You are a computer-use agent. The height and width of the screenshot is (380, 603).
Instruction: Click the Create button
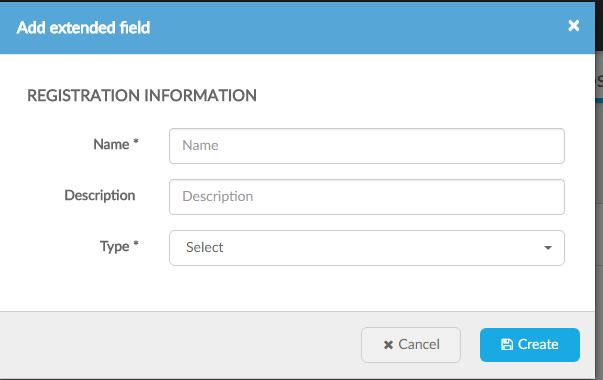530,345
